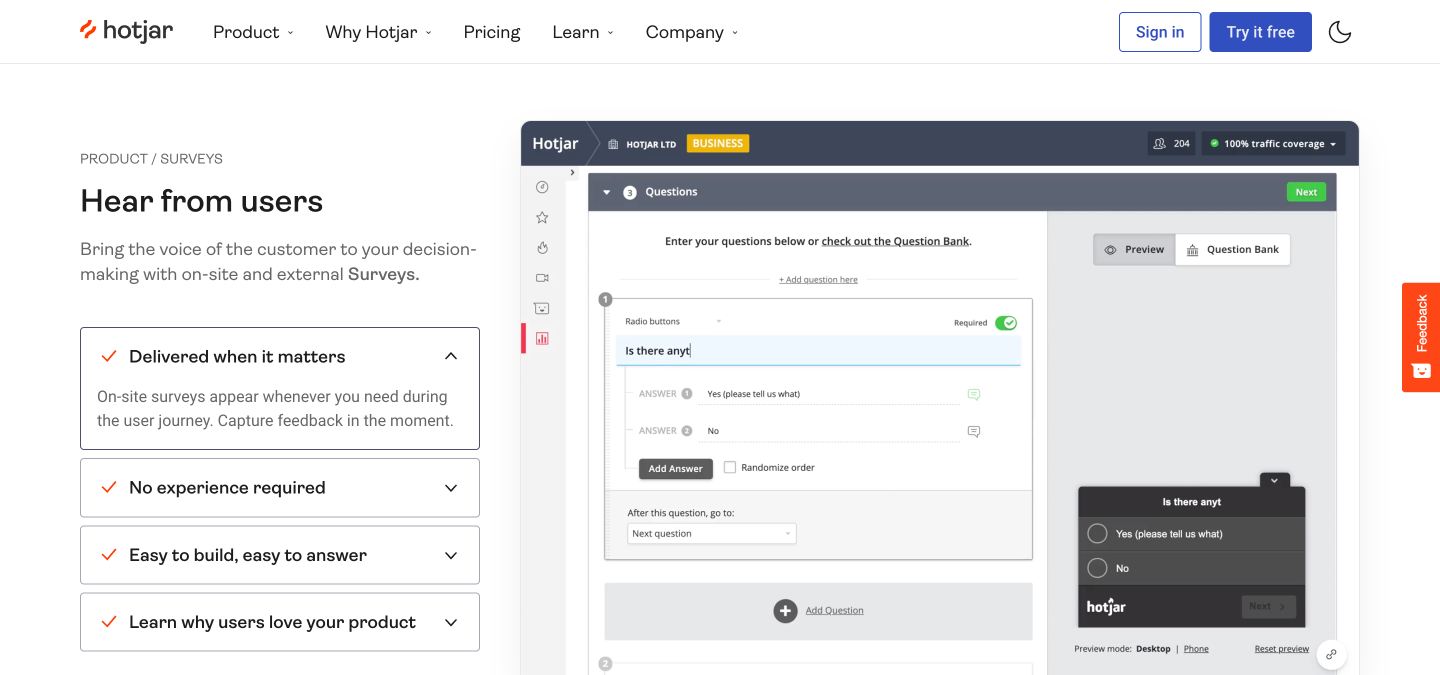Toggle dark mode moon icon
The height and width of the screenshot is (675, 1440).
pos(1340,32)
